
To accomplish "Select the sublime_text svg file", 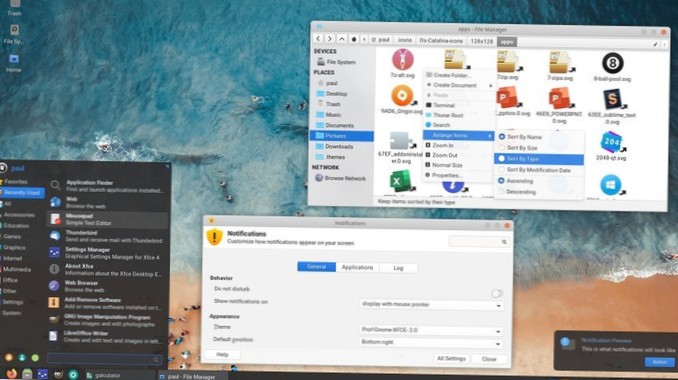I will tap(612, 99).
